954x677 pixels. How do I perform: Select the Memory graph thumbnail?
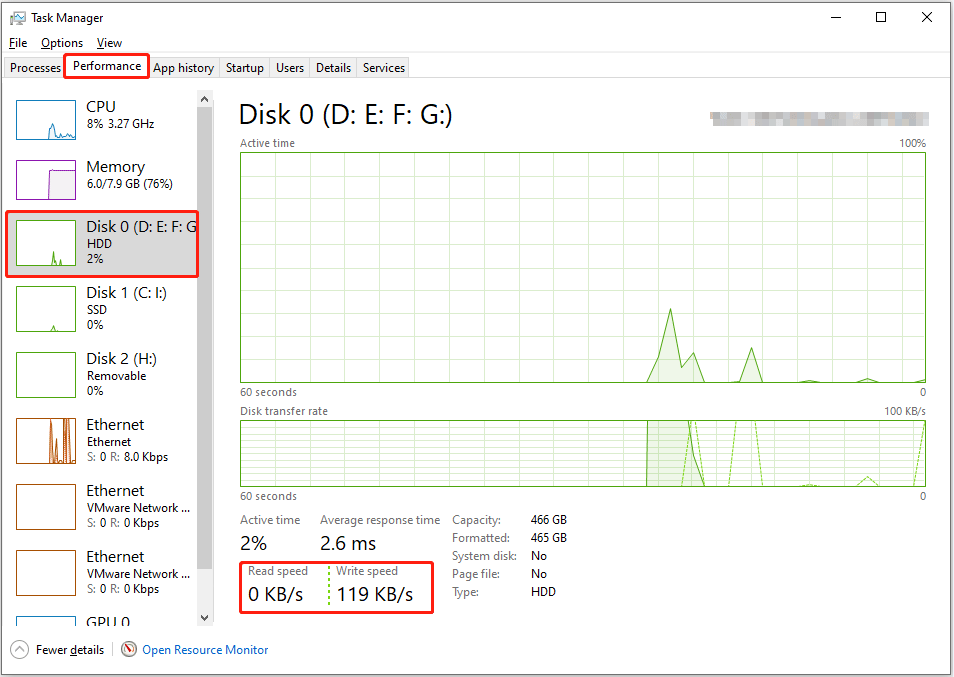46,180
